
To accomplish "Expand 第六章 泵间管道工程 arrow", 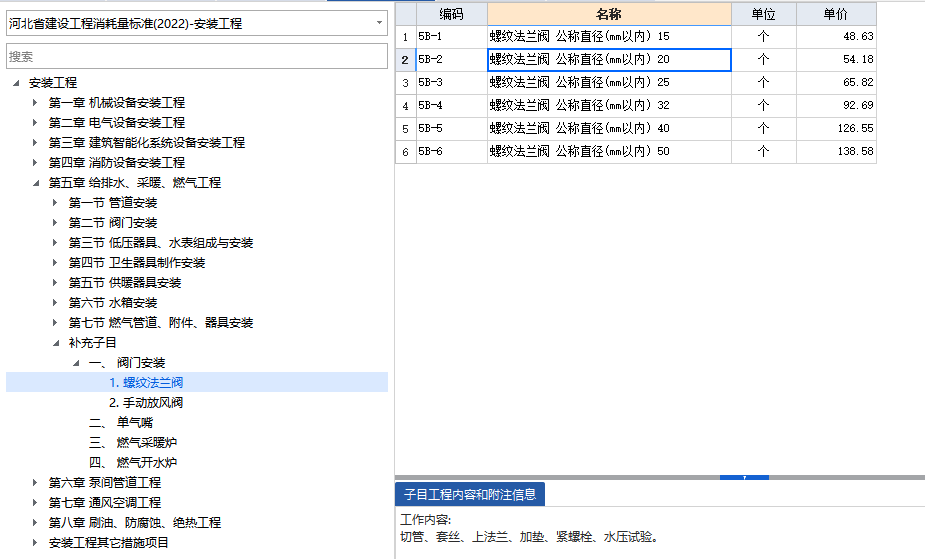I will (35, 483).
